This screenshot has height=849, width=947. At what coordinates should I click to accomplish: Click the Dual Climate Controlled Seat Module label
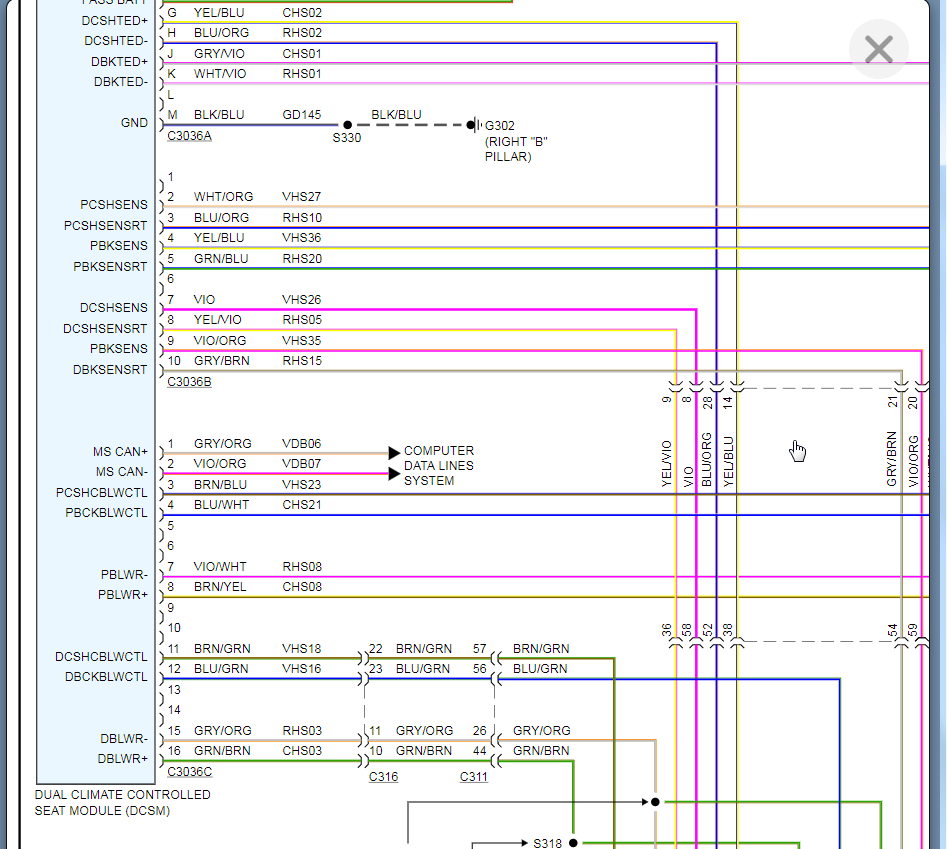click(123, 803)
